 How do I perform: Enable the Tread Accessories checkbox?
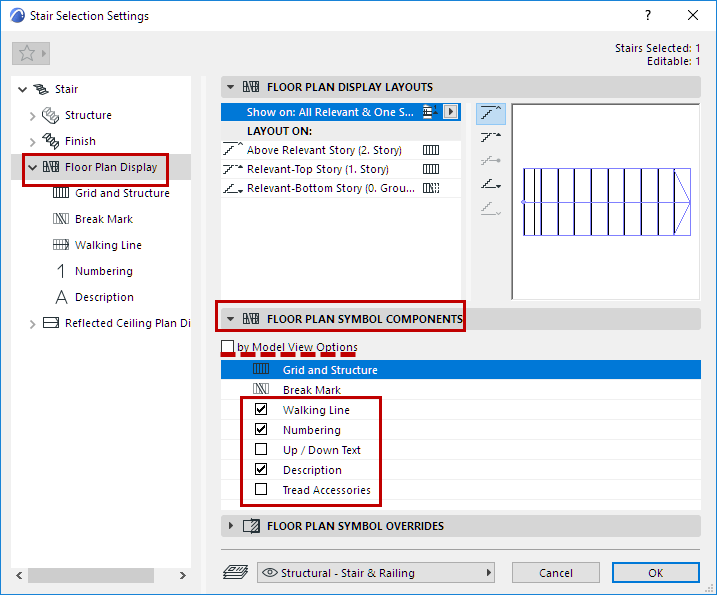tap(261, 489)
